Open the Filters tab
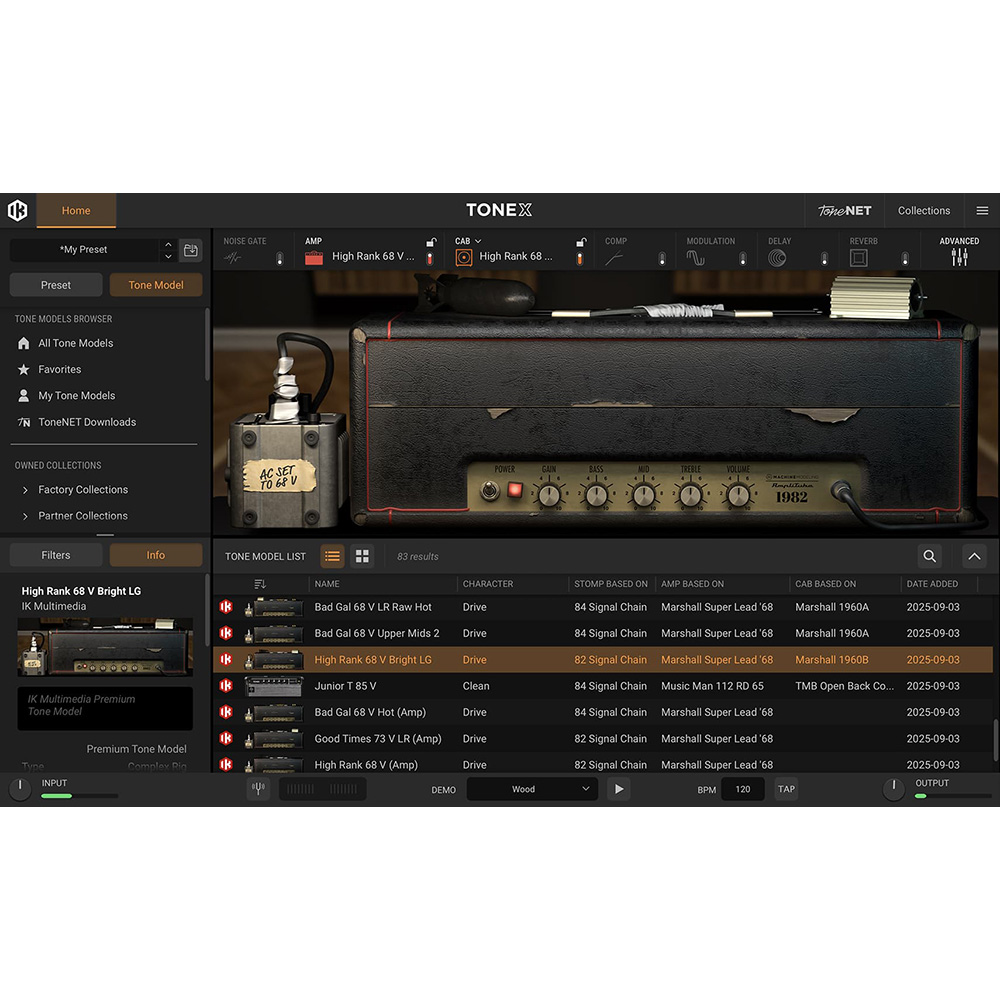This screenshot has height=1000, width=1000. pyautogui.click(x=56, y=555)
